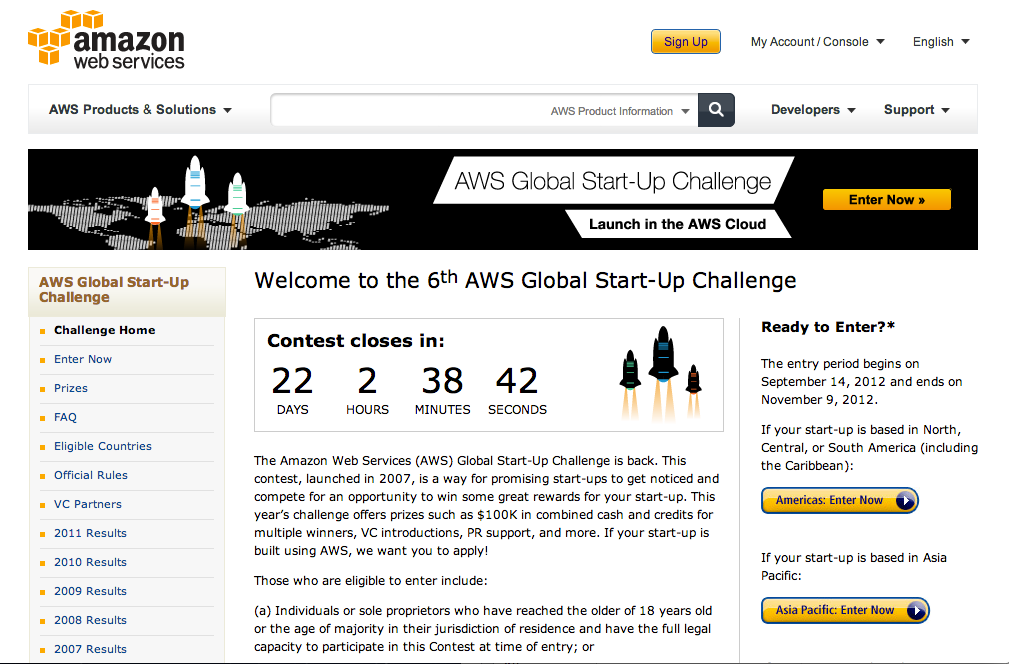View the 2008 Results page

click(x=90, y=620)
